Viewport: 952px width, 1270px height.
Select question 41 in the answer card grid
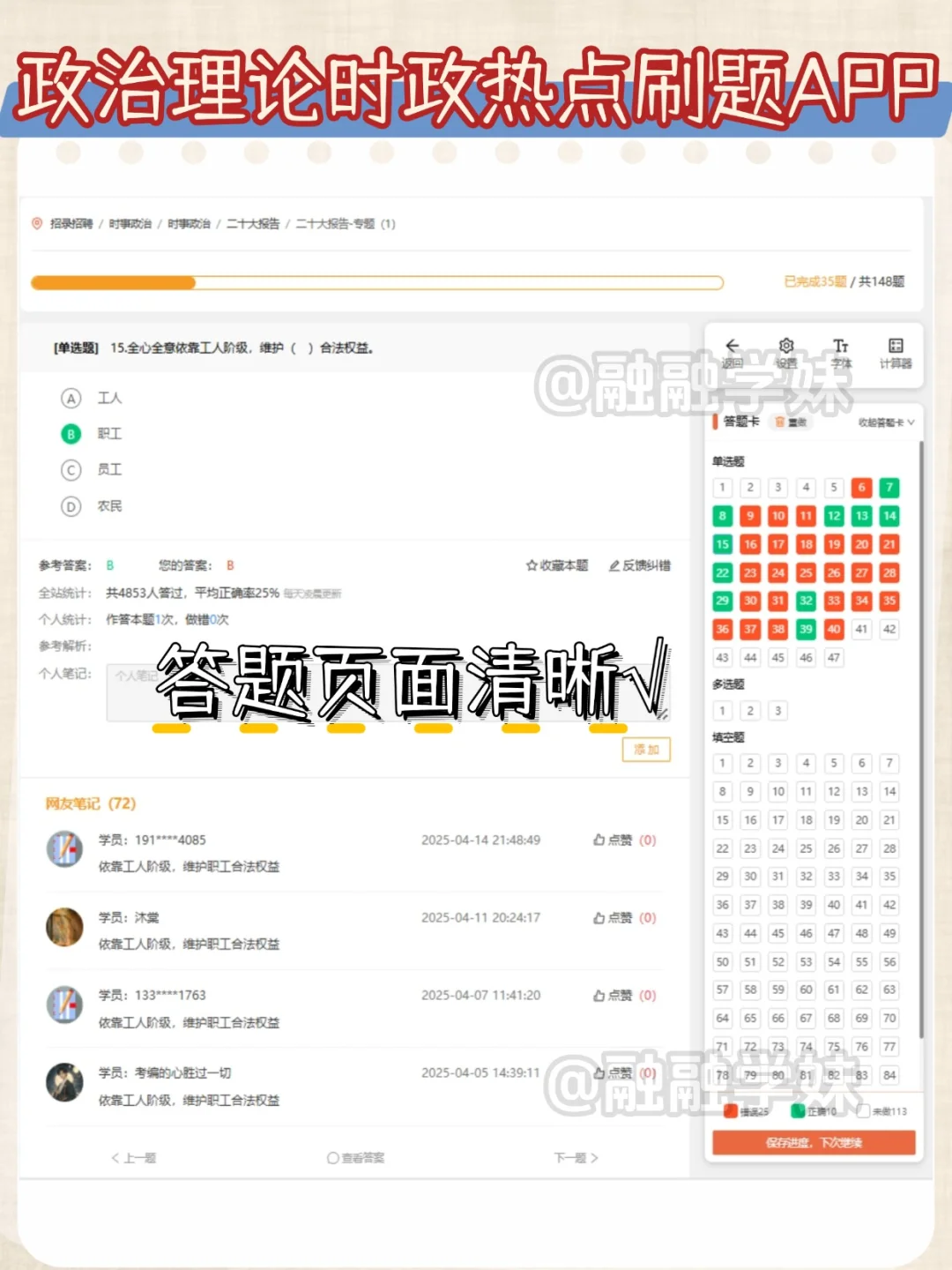(x=861, y=629)
